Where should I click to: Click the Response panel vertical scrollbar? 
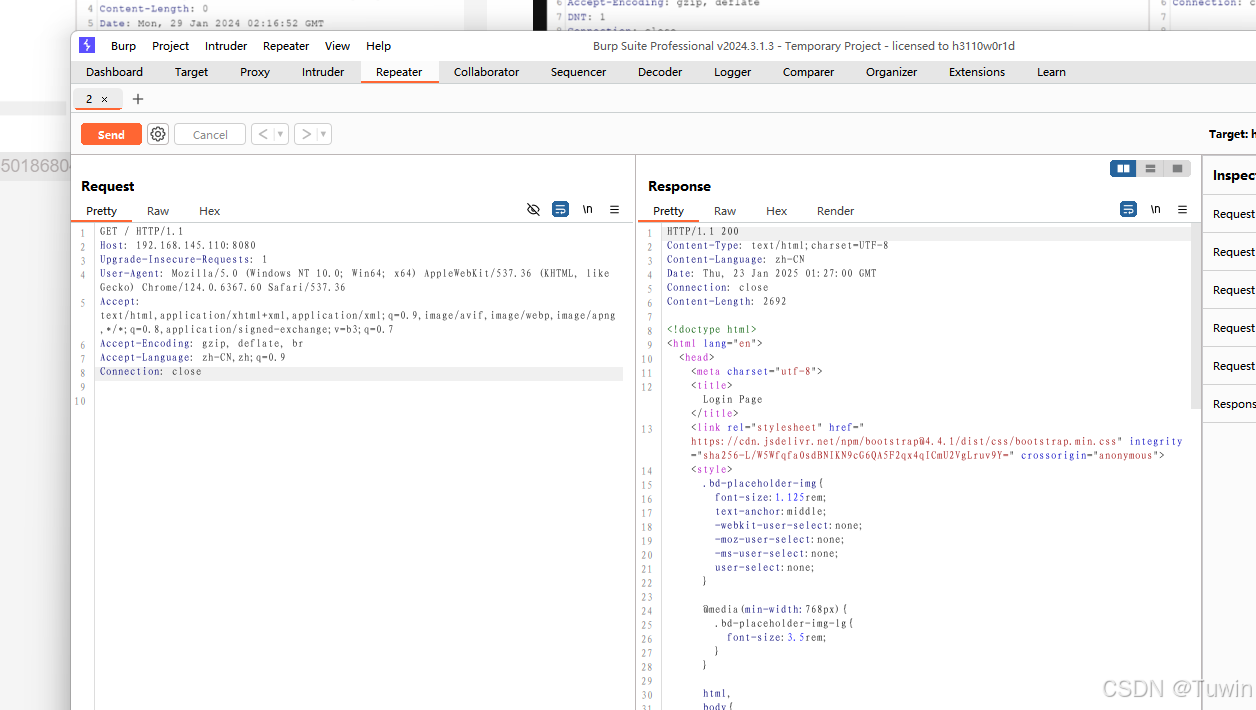point(1195,315)
